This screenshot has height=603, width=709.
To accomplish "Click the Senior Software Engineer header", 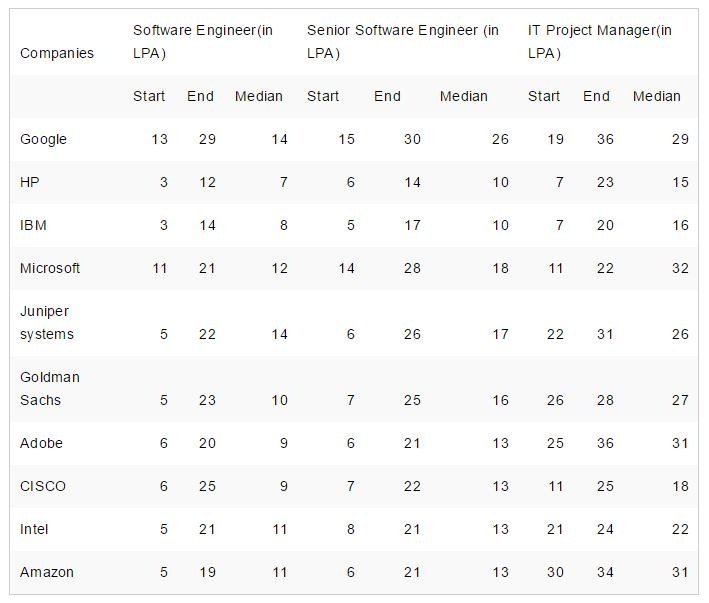I will (x=403, y=41).
